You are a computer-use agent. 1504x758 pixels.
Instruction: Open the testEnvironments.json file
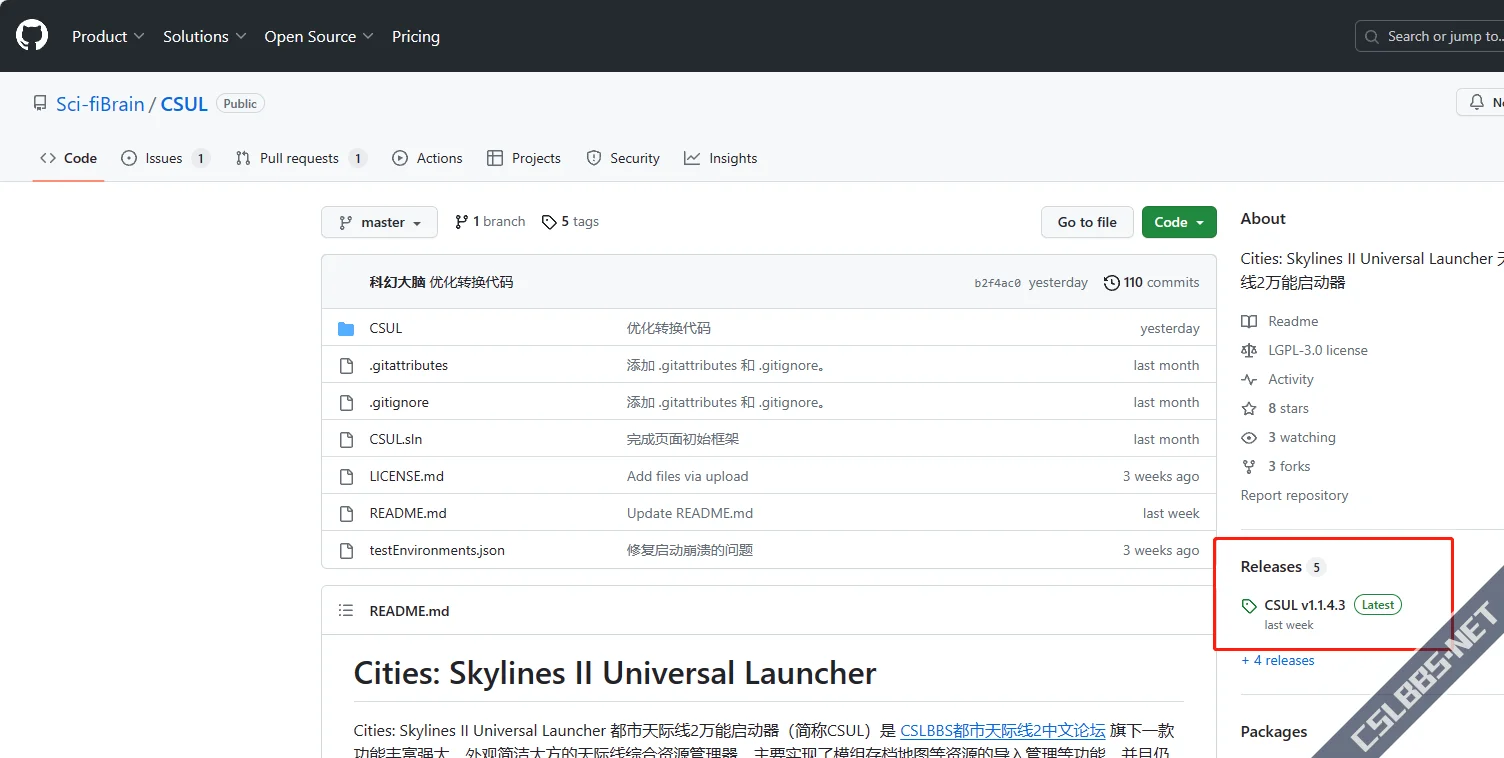(x=437, y=550)
